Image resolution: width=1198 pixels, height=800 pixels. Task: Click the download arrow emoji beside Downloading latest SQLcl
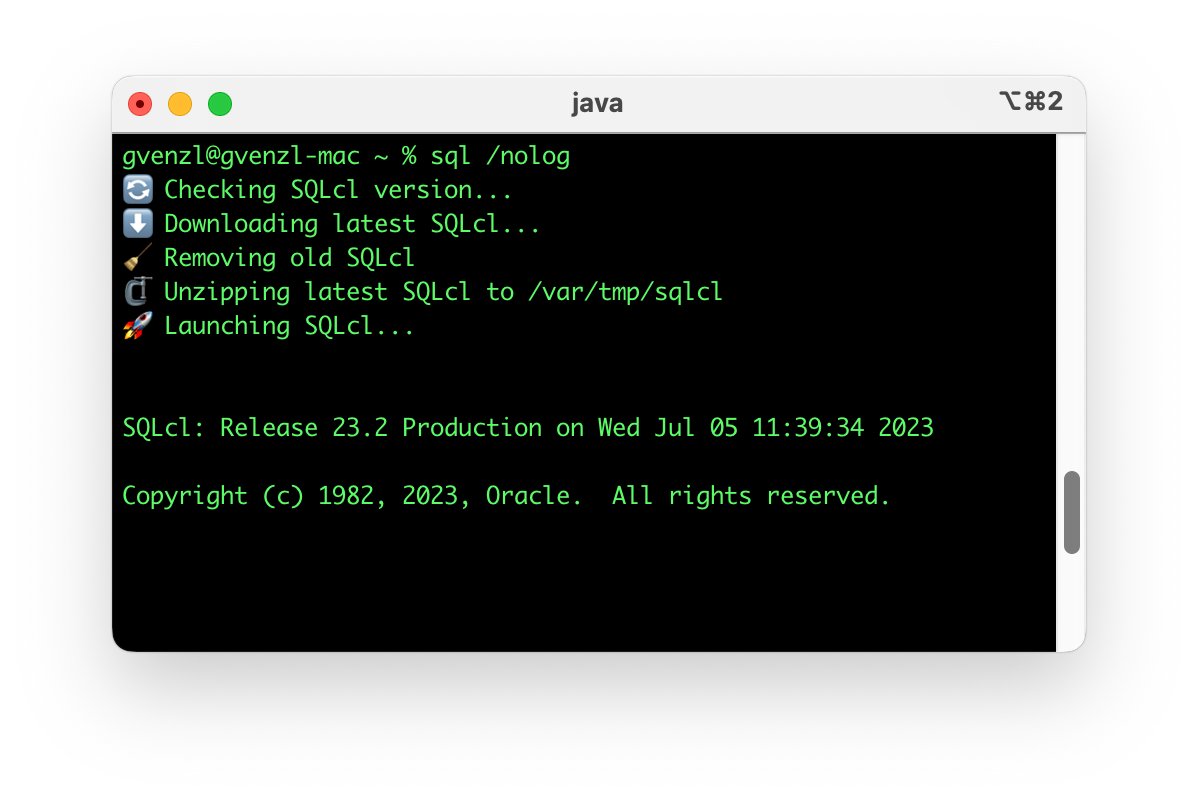click(138, 224)
